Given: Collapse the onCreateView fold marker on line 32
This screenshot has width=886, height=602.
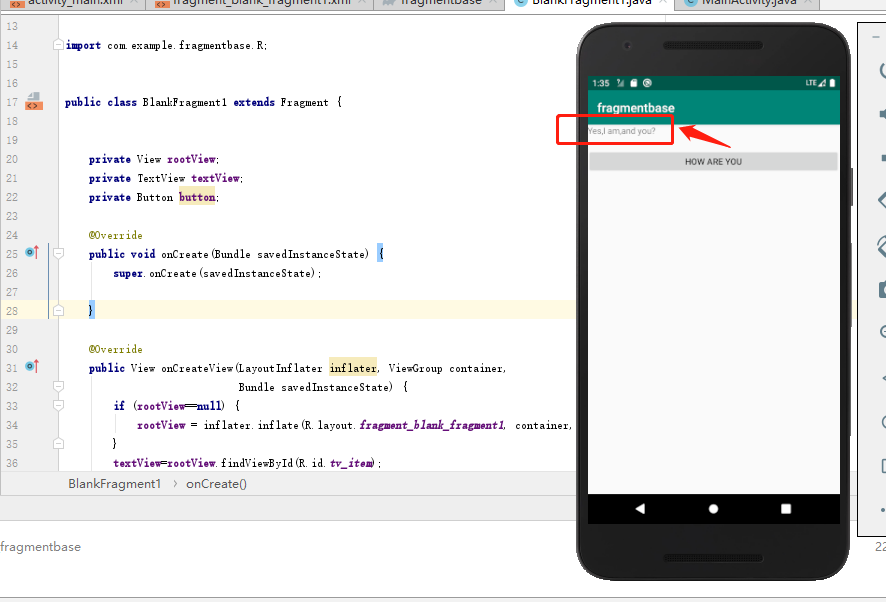Looking at the screenshot, I should tap(58, 386).
